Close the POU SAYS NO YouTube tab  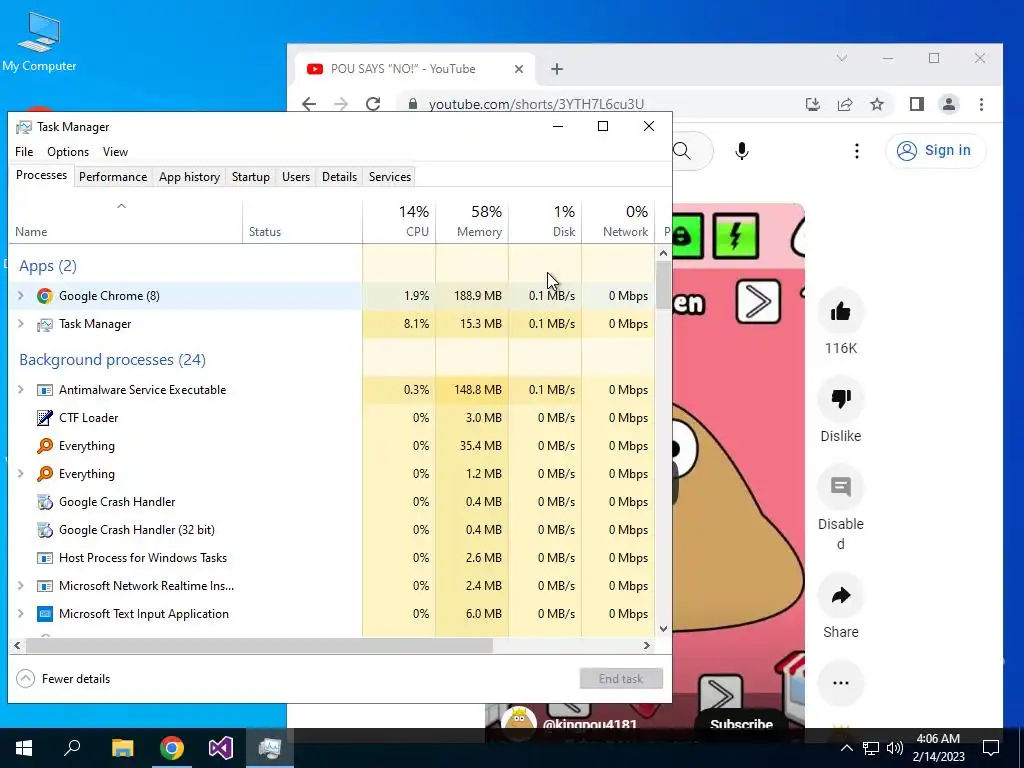(x=519, y=69)
